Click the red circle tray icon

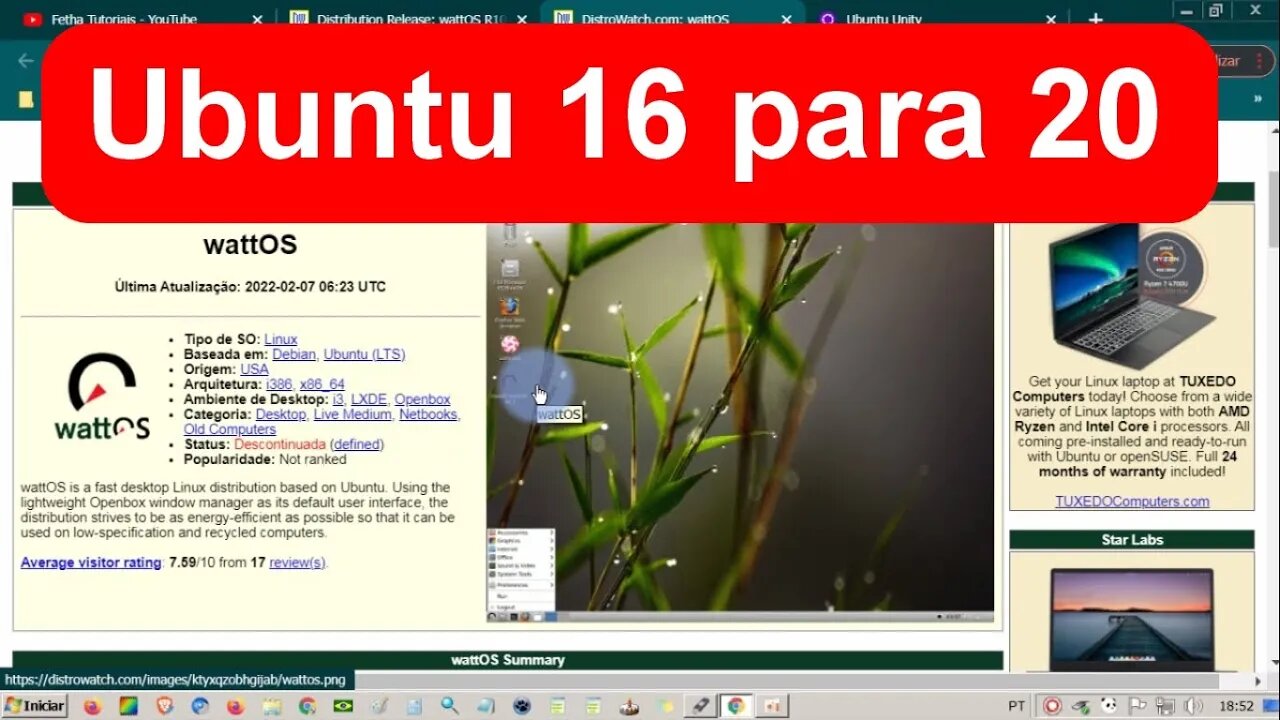click(x=1052, y=706)
